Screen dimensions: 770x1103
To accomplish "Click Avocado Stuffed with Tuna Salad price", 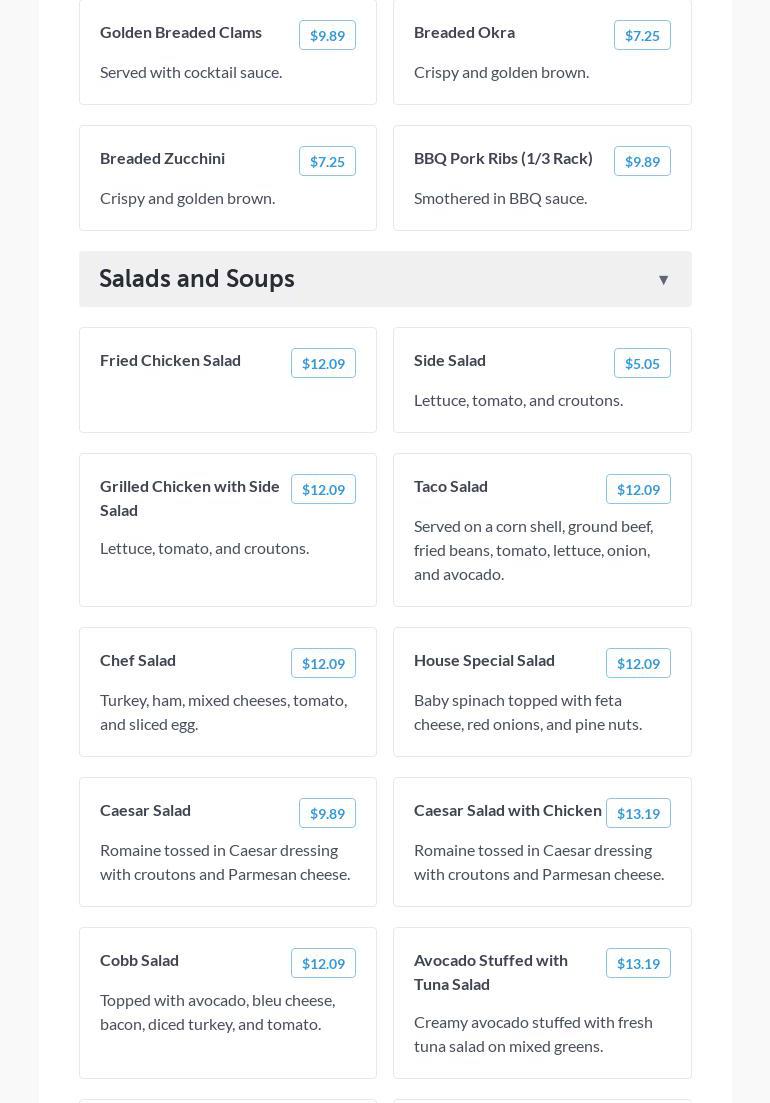I will tap(638, 963).
